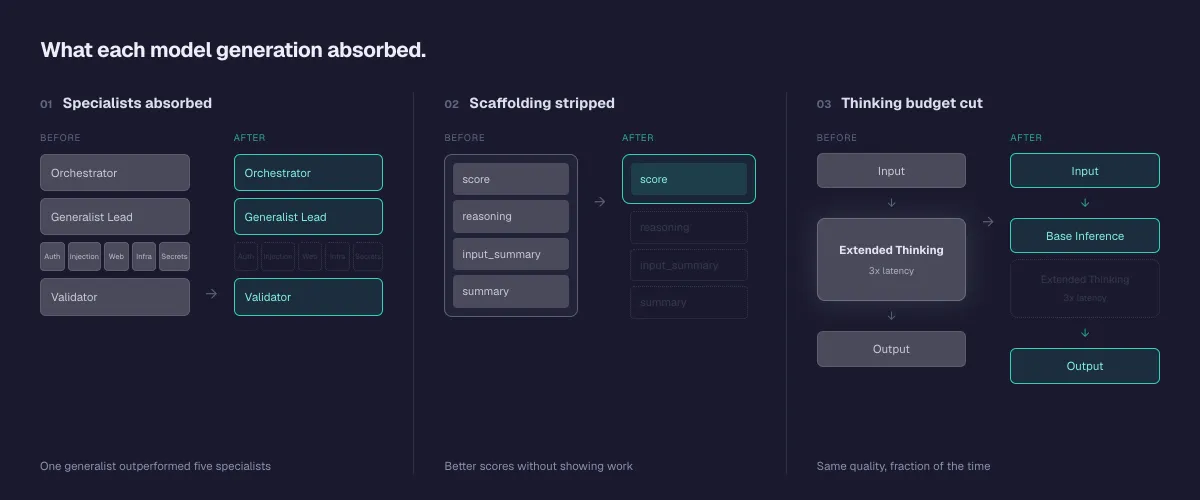
Task: Click the Base Inference box
Action: point(1085,236)
